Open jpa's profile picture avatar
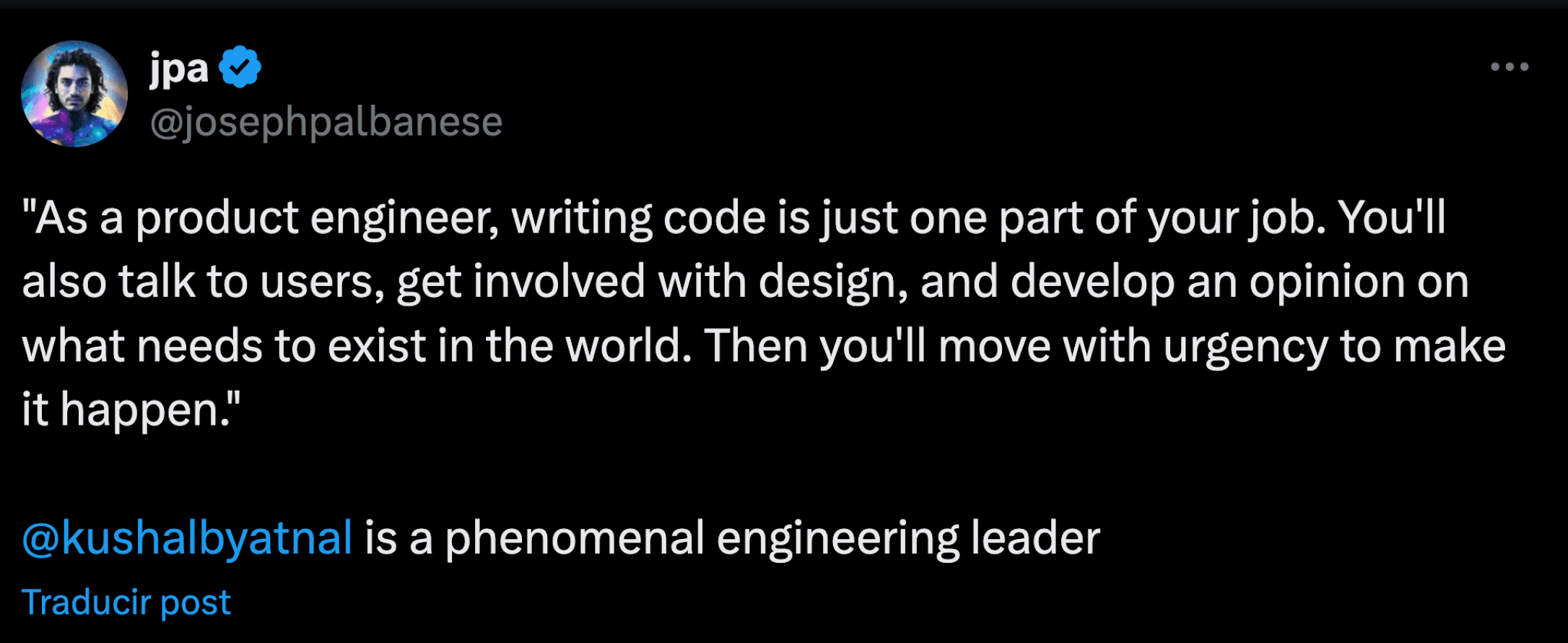1568x643 pixels. [x=74, y=94]
